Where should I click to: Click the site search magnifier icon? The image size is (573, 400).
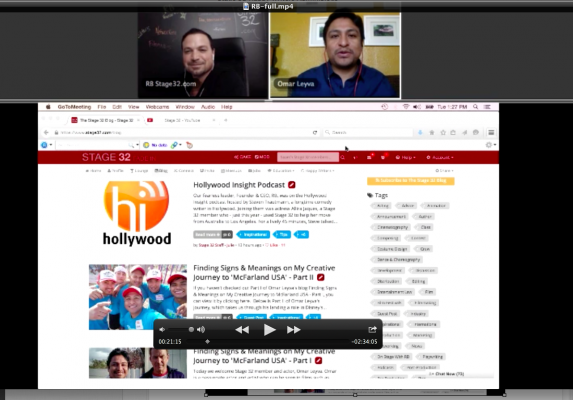click(x=342, y=157)
